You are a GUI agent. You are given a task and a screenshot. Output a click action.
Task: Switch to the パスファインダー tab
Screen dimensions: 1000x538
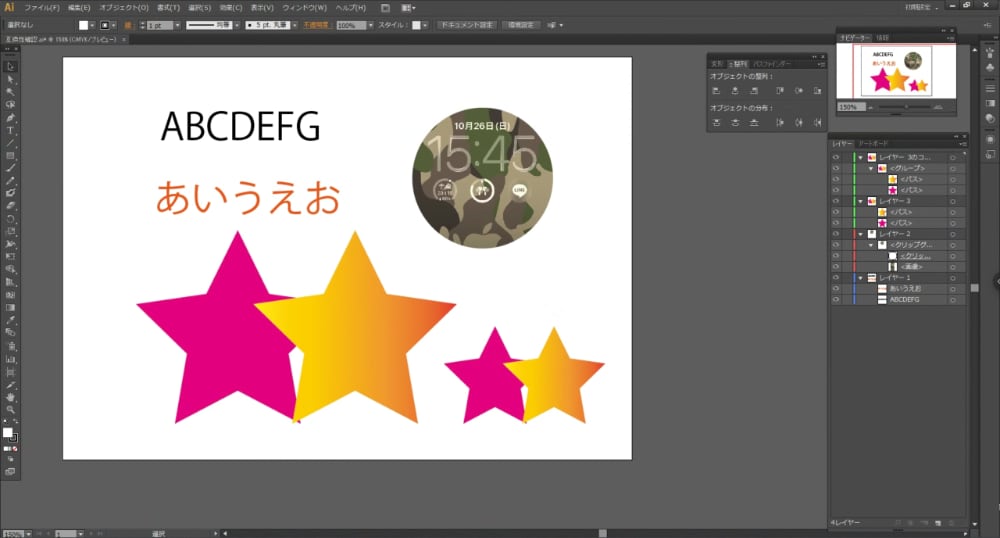point(771,62)
